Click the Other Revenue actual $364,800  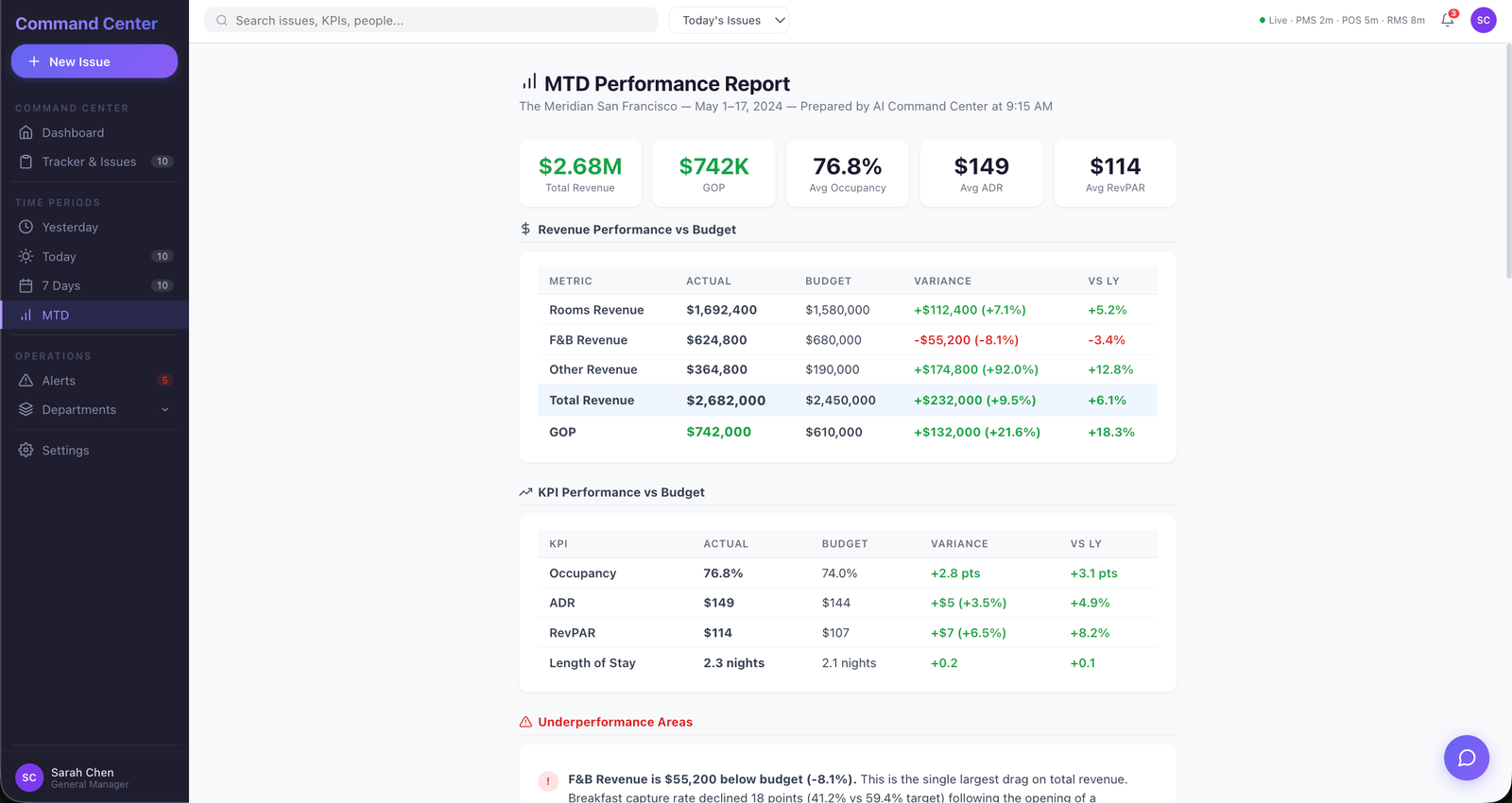(x=716, y=369)
